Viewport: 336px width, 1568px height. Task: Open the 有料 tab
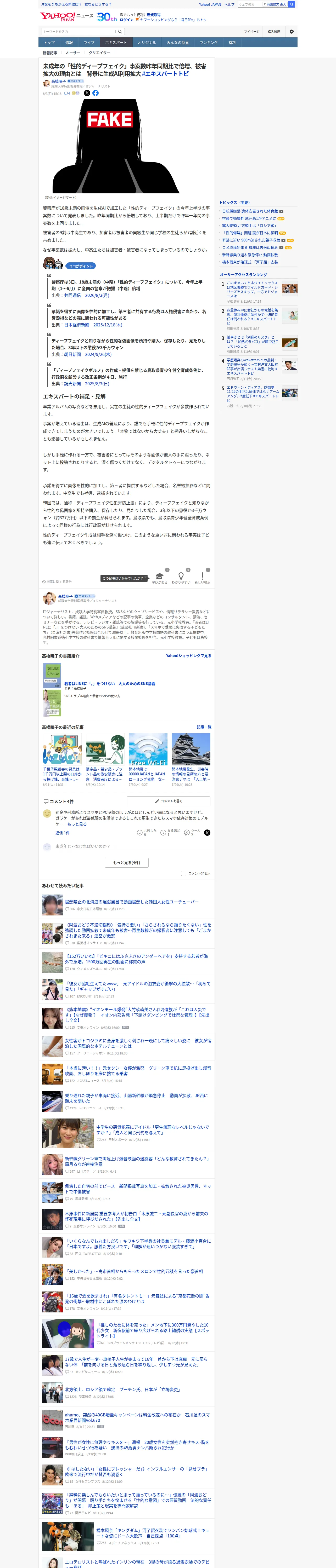(232, 43)
